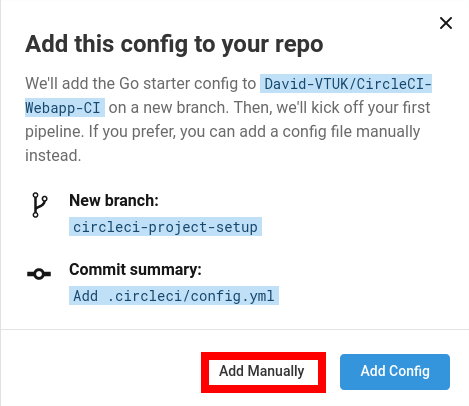Click the commit node icon
The width and height of the screenshot is (469, 406).
[x=39, y=274]
